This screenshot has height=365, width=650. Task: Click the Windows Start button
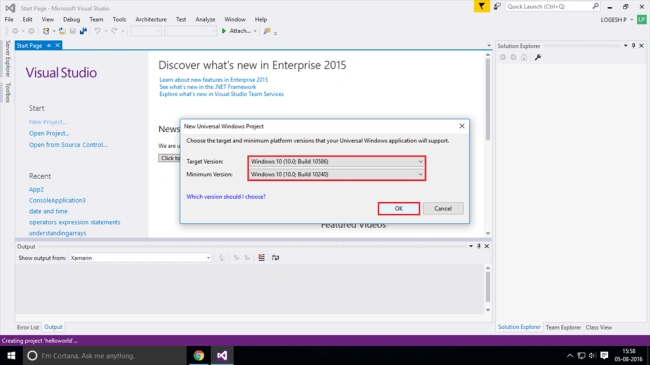pos(11,355)
